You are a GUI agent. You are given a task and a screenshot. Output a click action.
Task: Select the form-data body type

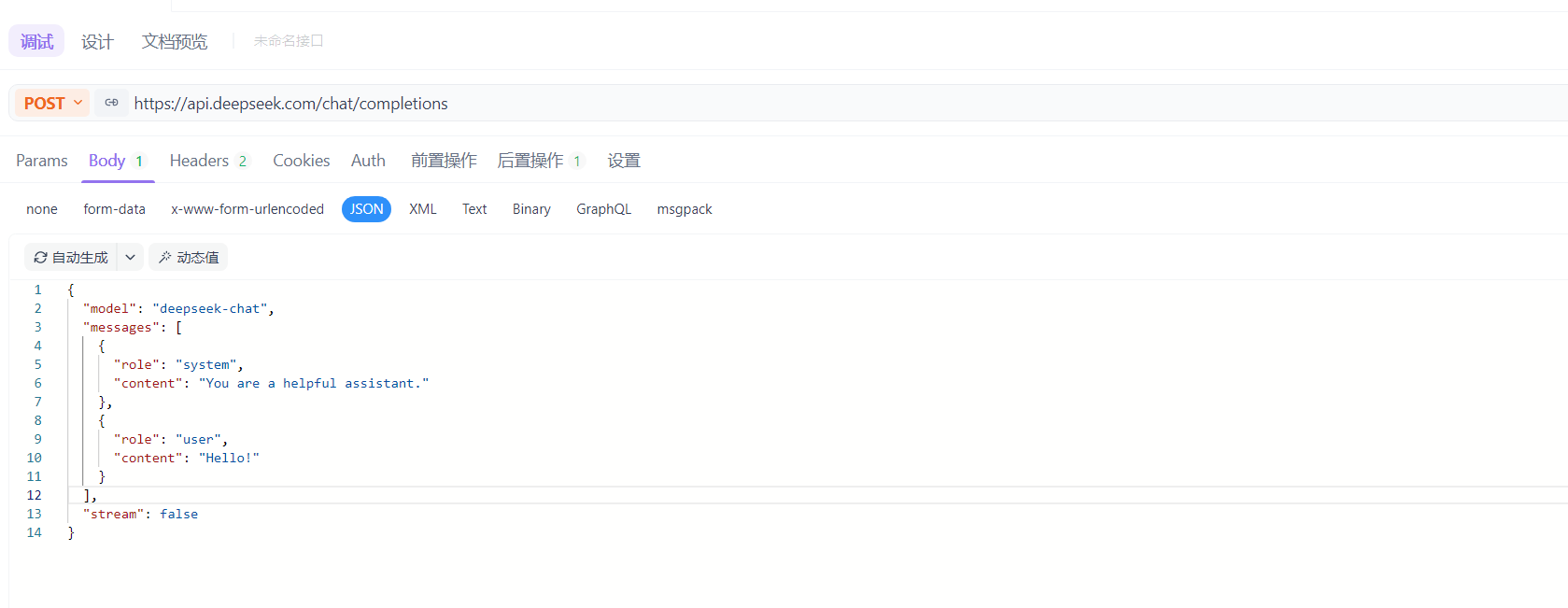coord(114,209)
